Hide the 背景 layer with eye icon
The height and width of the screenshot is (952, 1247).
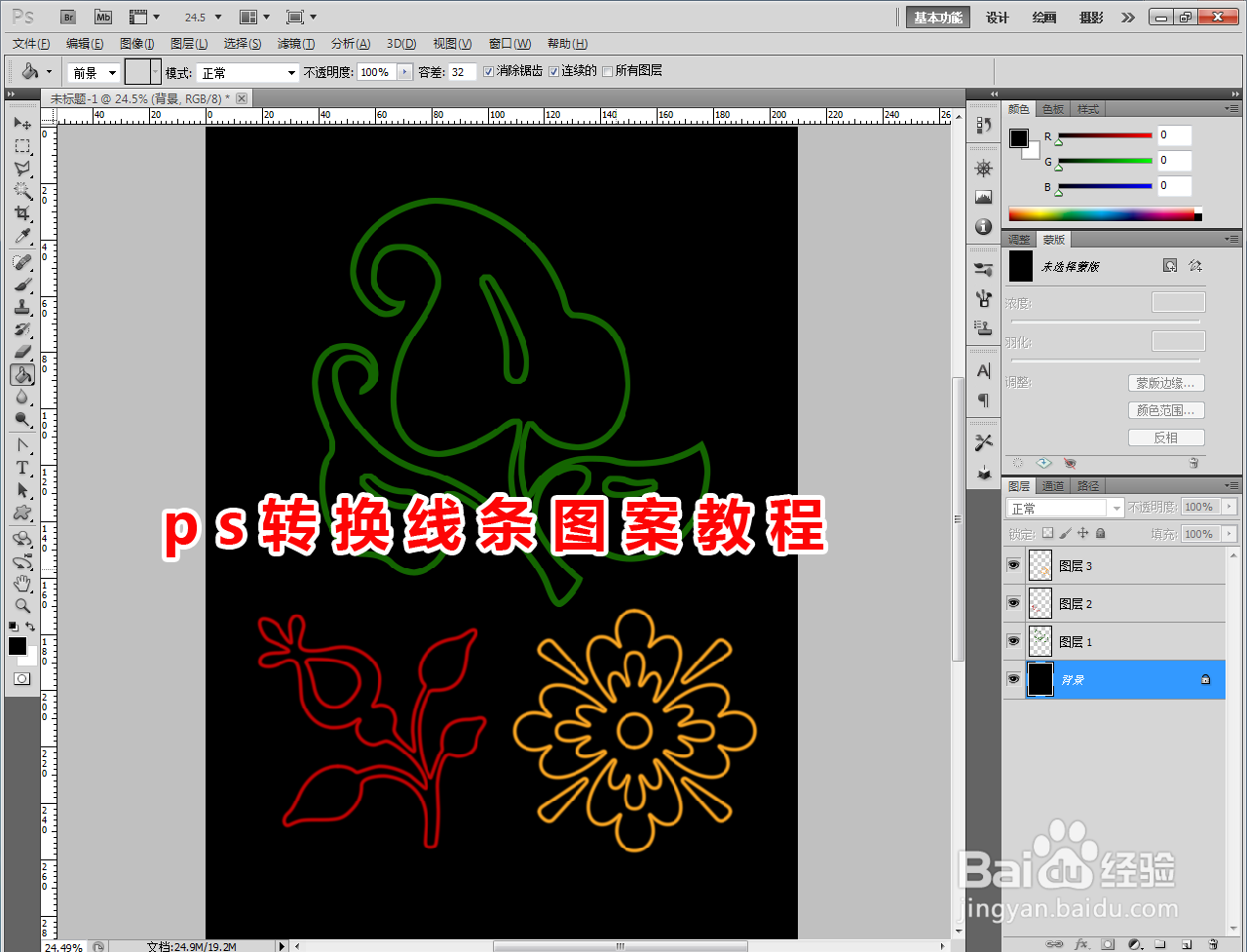pyautogui.click(x=1013, y=679)
